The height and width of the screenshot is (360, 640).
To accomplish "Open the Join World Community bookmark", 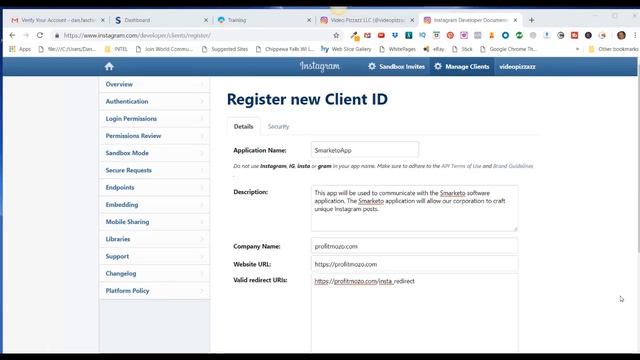I will [x=164, y=49].
